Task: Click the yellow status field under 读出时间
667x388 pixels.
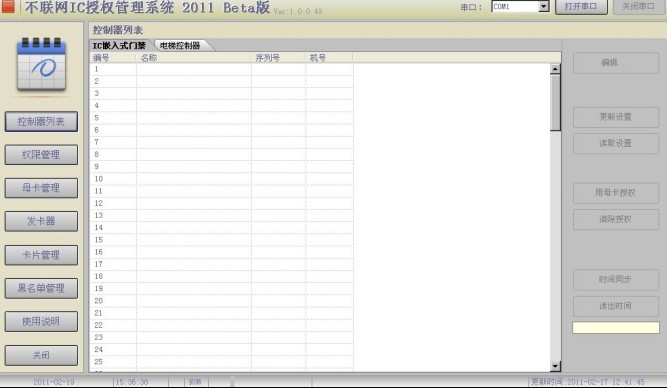Action: coord(616,327)
